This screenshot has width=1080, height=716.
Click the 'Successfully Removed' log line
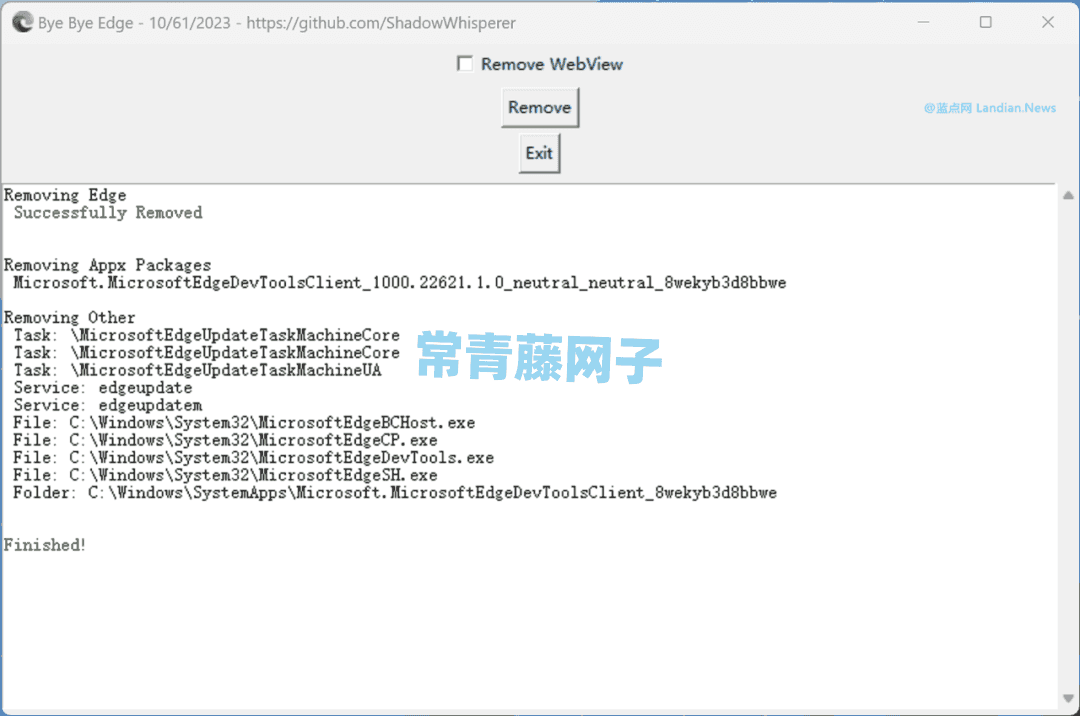click(108, 213)
